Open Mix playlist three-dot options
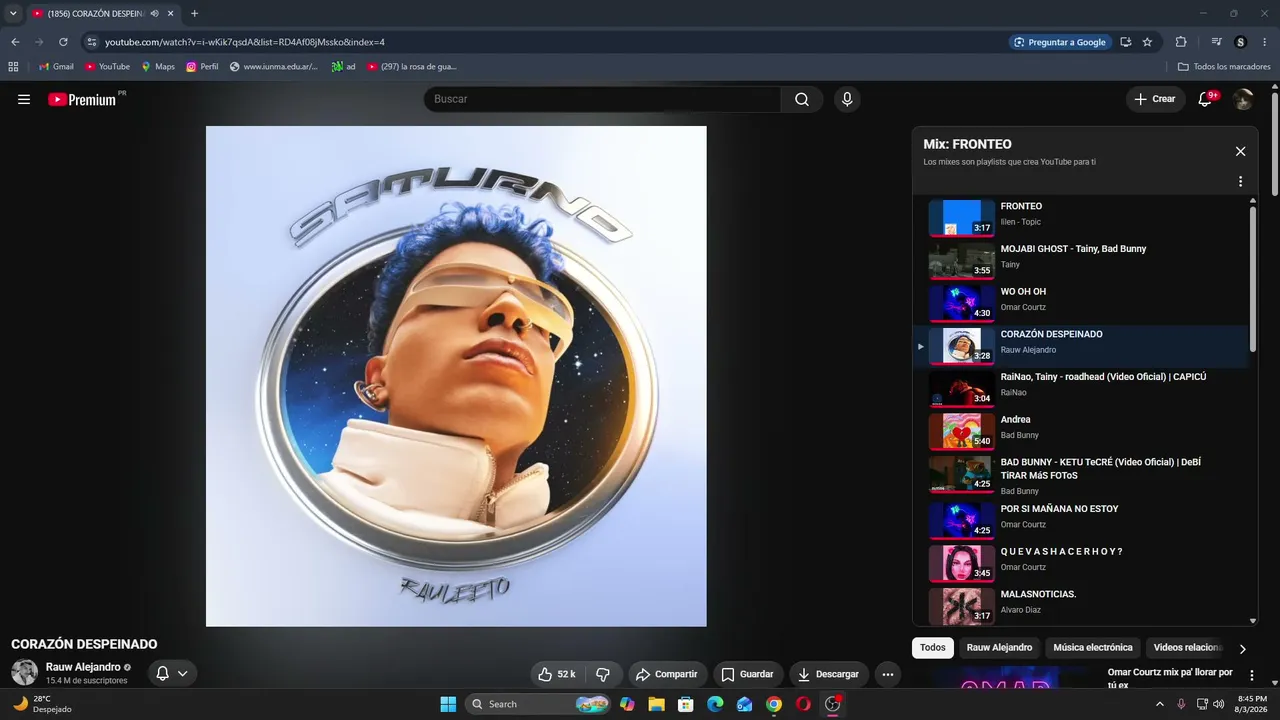 point(1240,182)
